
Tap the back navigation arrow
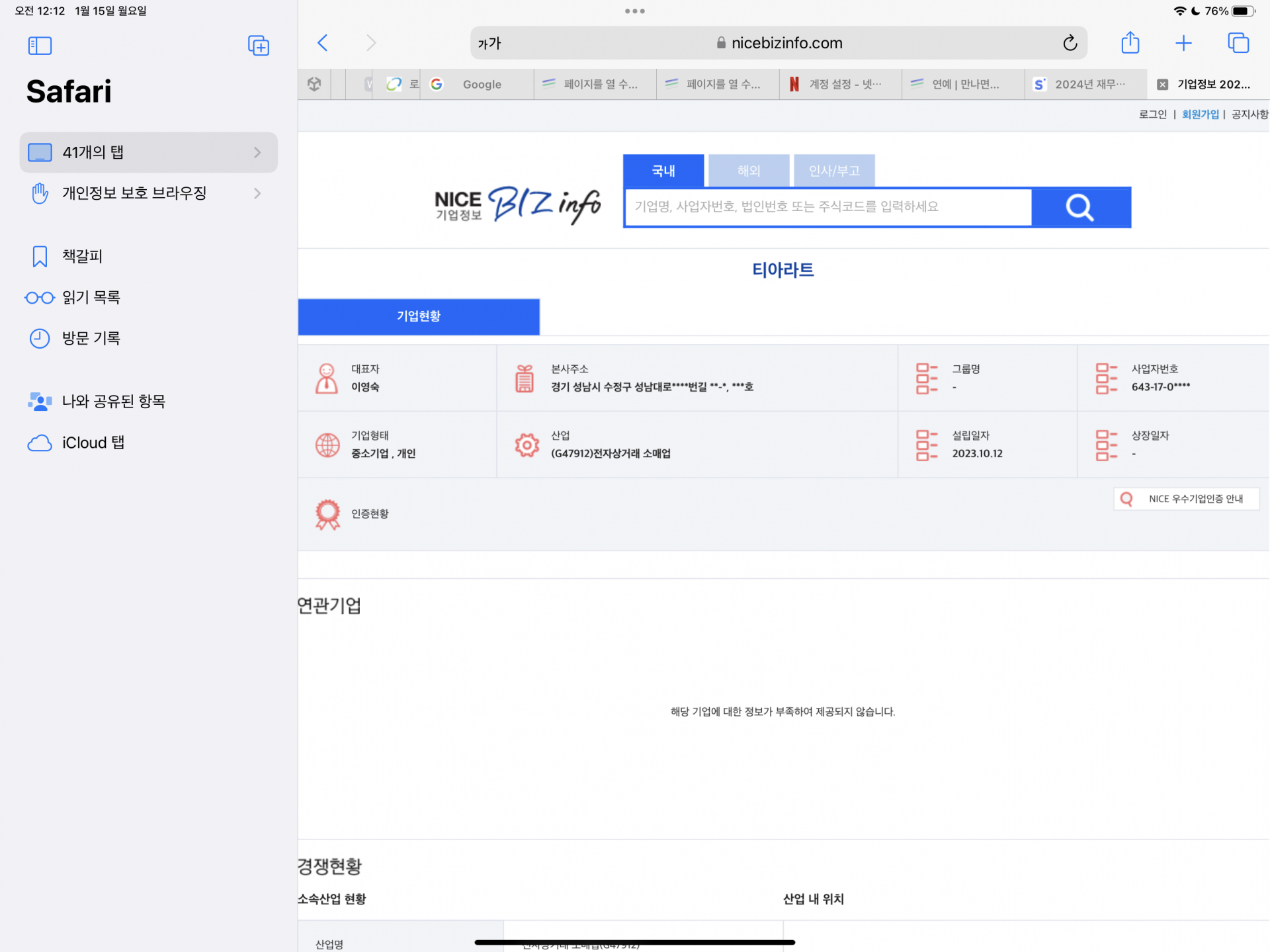tap(323, 43)
